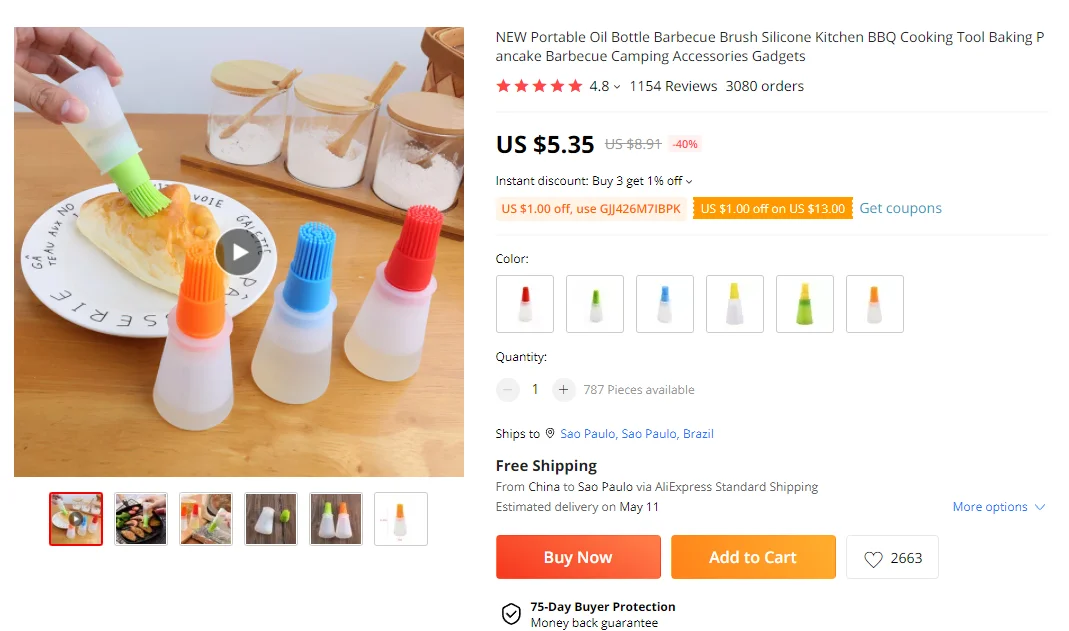Change the Sao Paulo shipping destination

[637, 434]
